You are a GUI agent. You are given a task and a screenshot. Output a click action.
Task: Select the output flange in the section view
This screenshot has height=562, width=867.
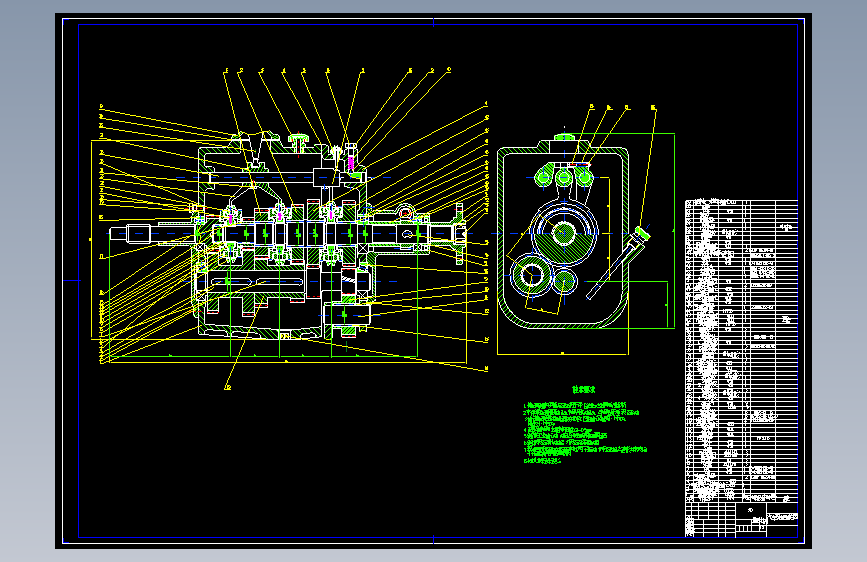[x=458, y=234]
